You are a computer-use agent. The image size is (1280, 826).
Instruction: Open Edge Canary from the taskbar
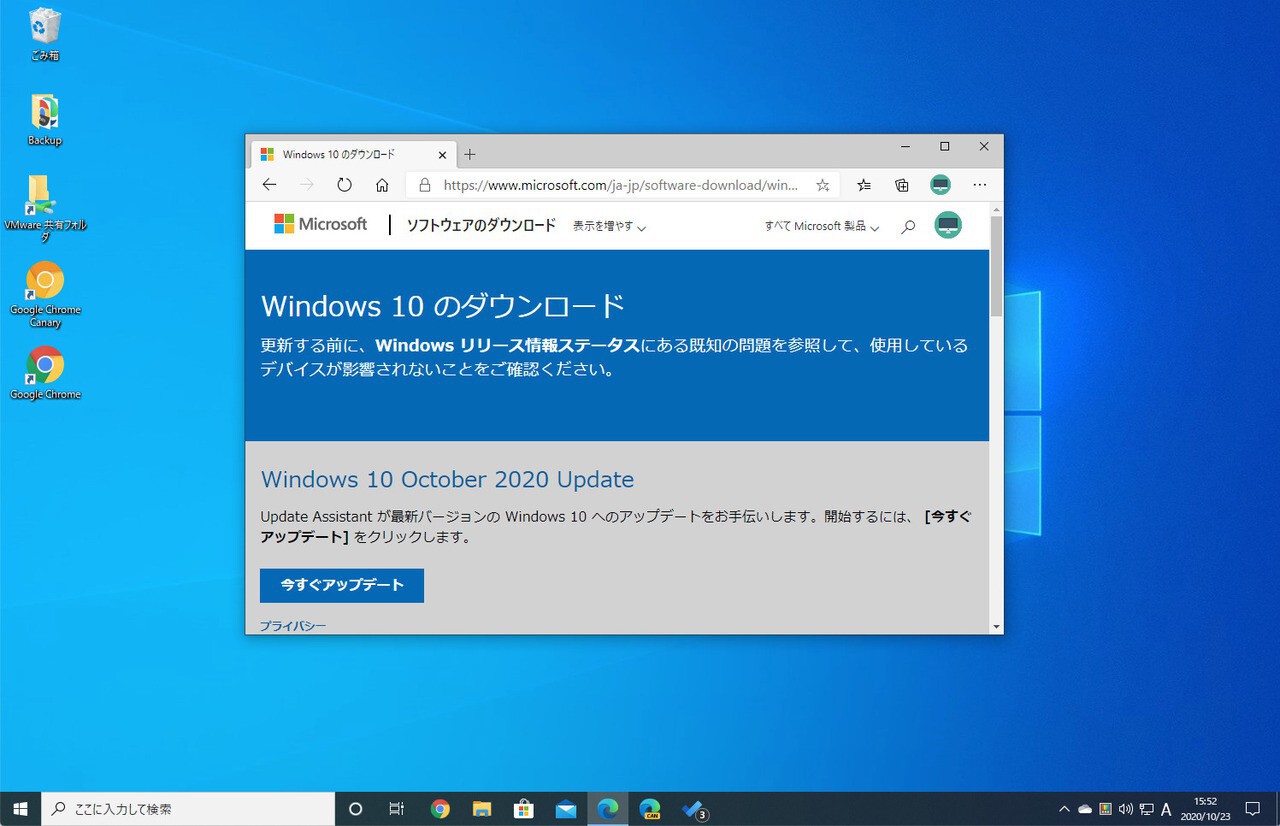[650, 809]
